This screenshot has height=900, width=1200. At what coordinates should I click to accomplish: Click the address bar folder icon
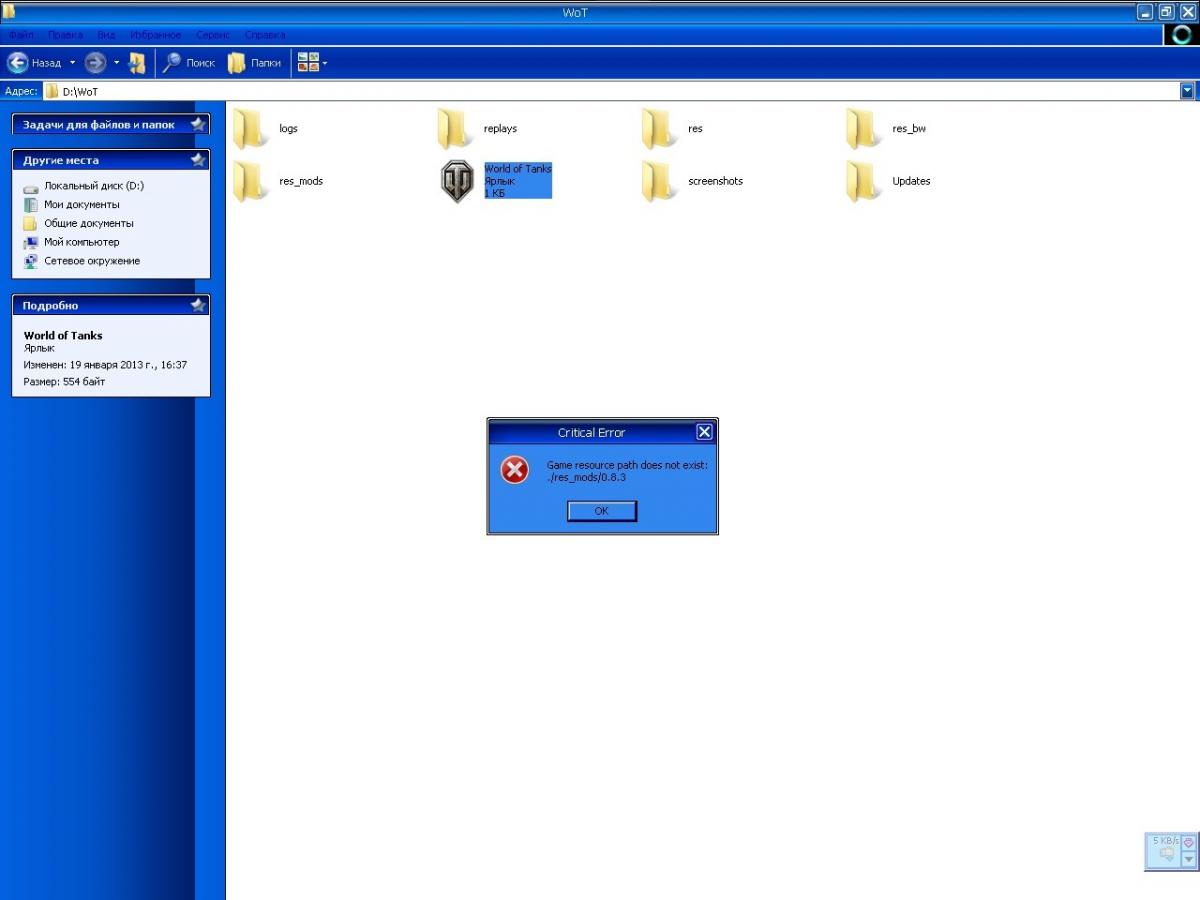51,91
